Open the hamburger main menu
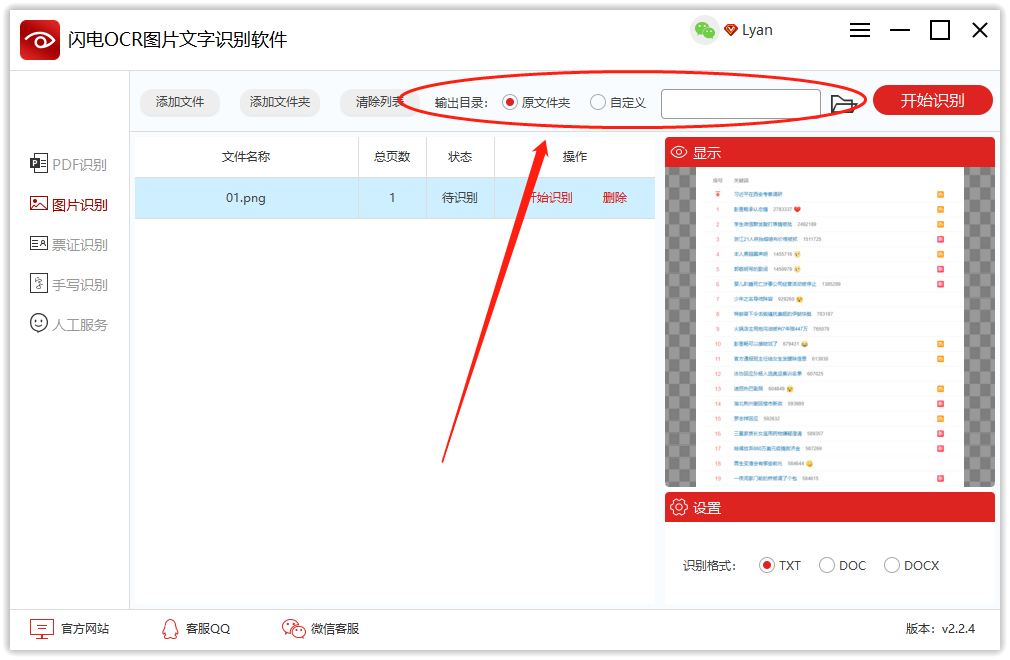The height and width of the screenshot is (660, 1010). click(859, 30)
